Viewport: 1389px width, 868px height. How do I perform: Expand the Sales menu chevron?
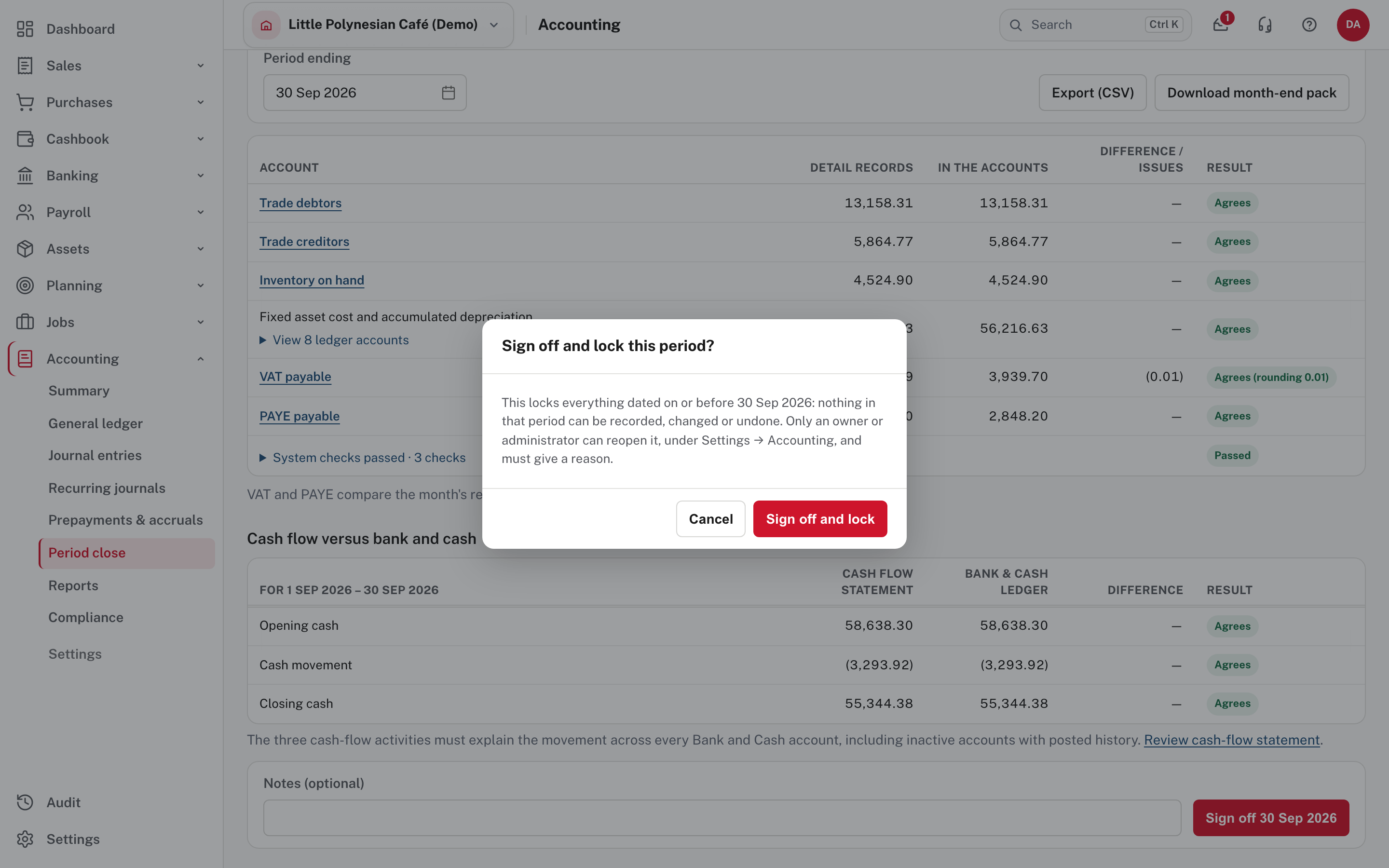click(x=201, y=66)
